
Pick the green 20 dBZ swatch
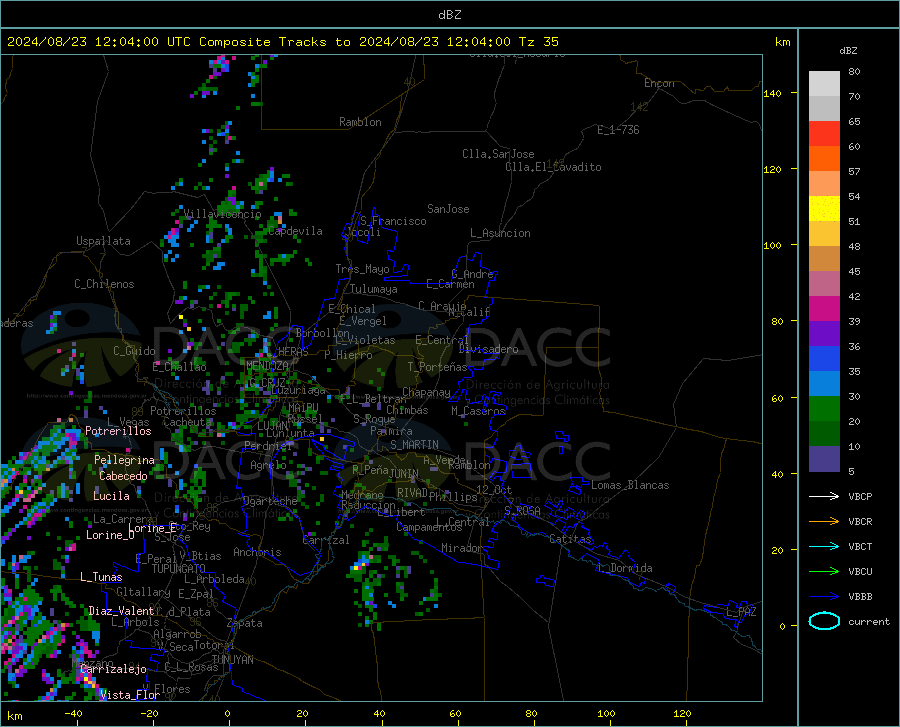tap(824, 409)
